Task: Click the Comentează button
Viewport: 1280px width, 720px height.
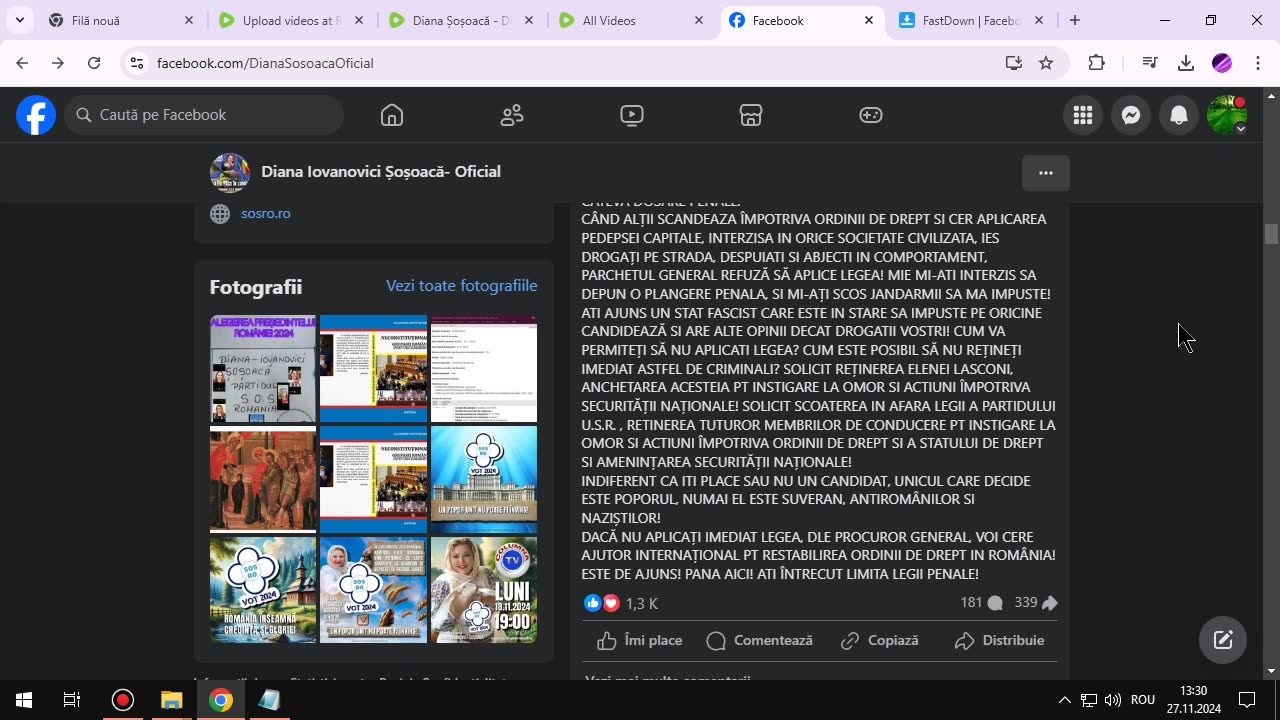Action: 760,641
